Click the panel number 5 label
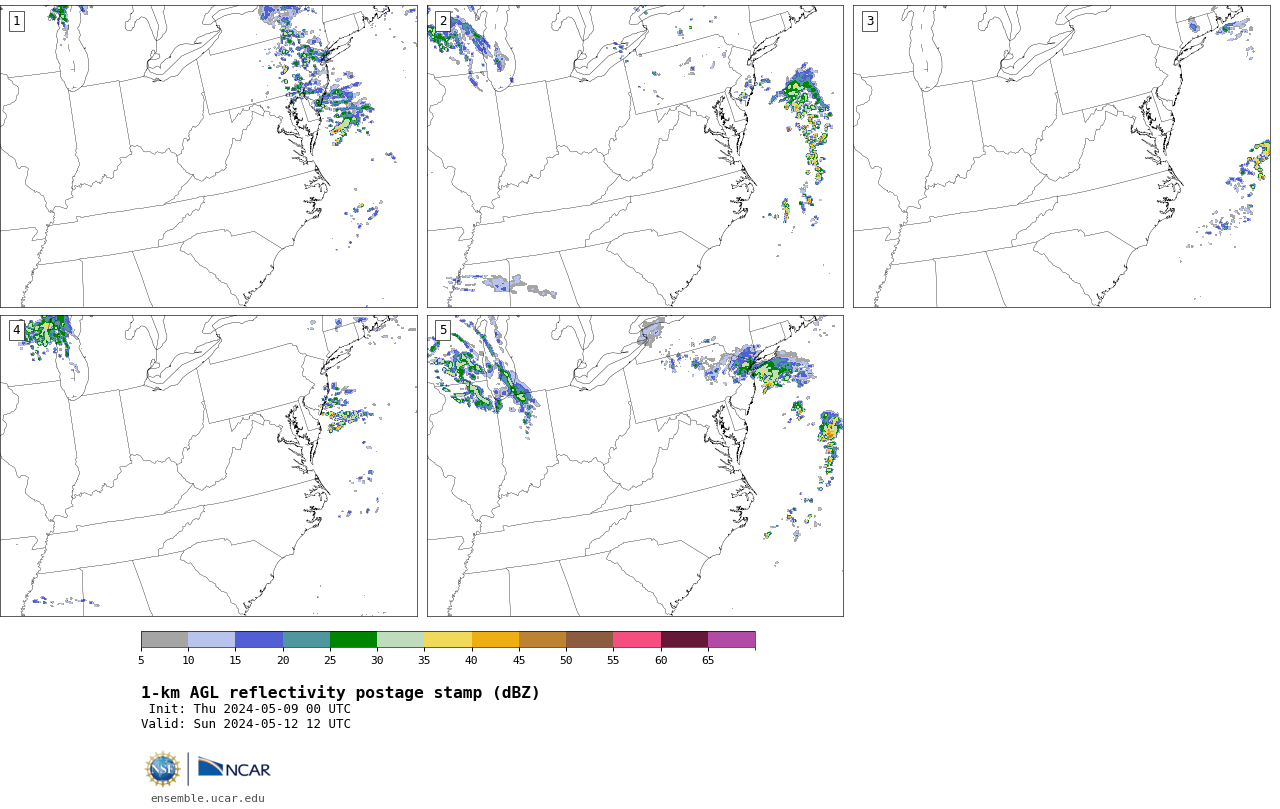Image resolution: width=1280 pixels, height=809 pixels. coord(443,330)
